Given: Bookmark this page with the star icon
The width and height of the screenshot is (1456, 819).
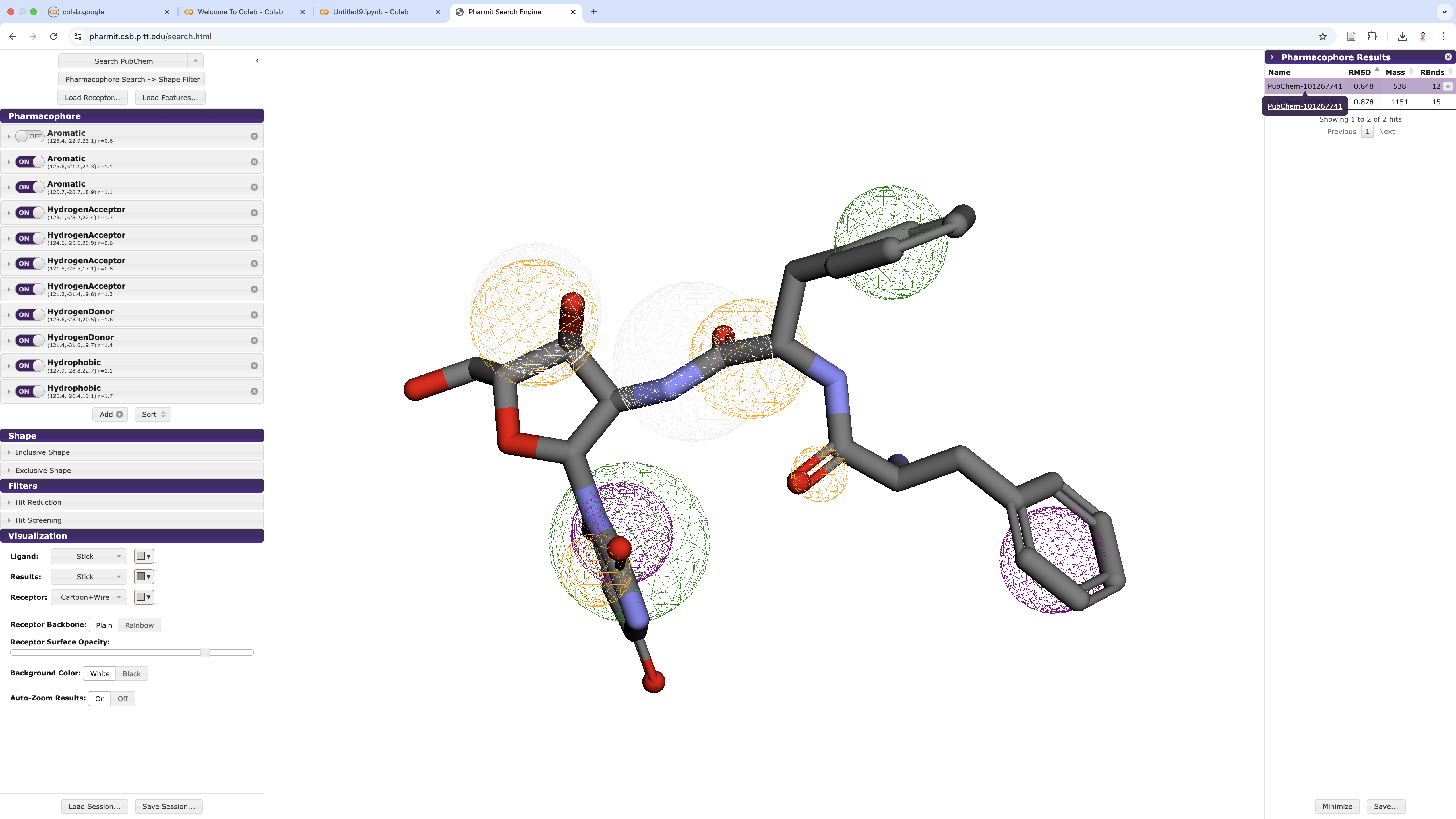Looking at the screenshot, I should [1323, 36].
